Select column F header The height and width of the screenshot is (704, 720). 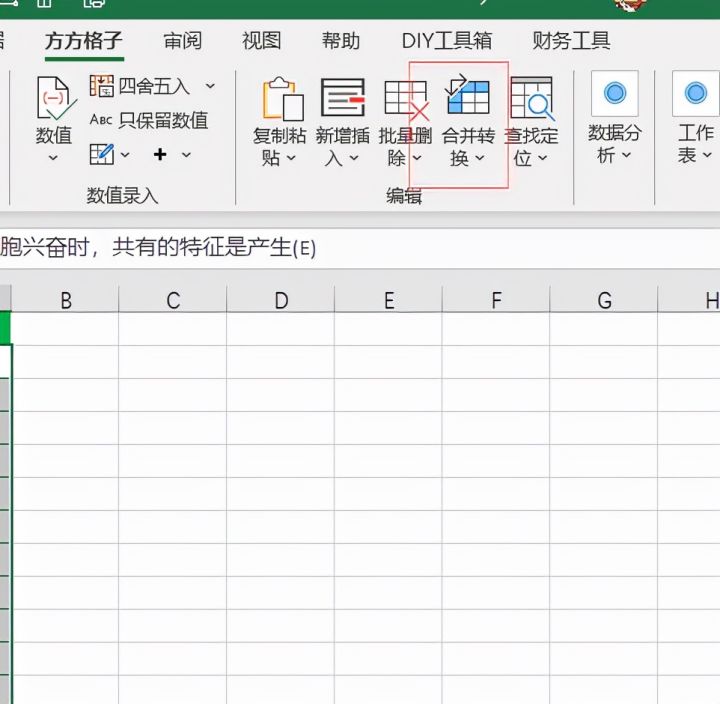click(x=496, y=300)
